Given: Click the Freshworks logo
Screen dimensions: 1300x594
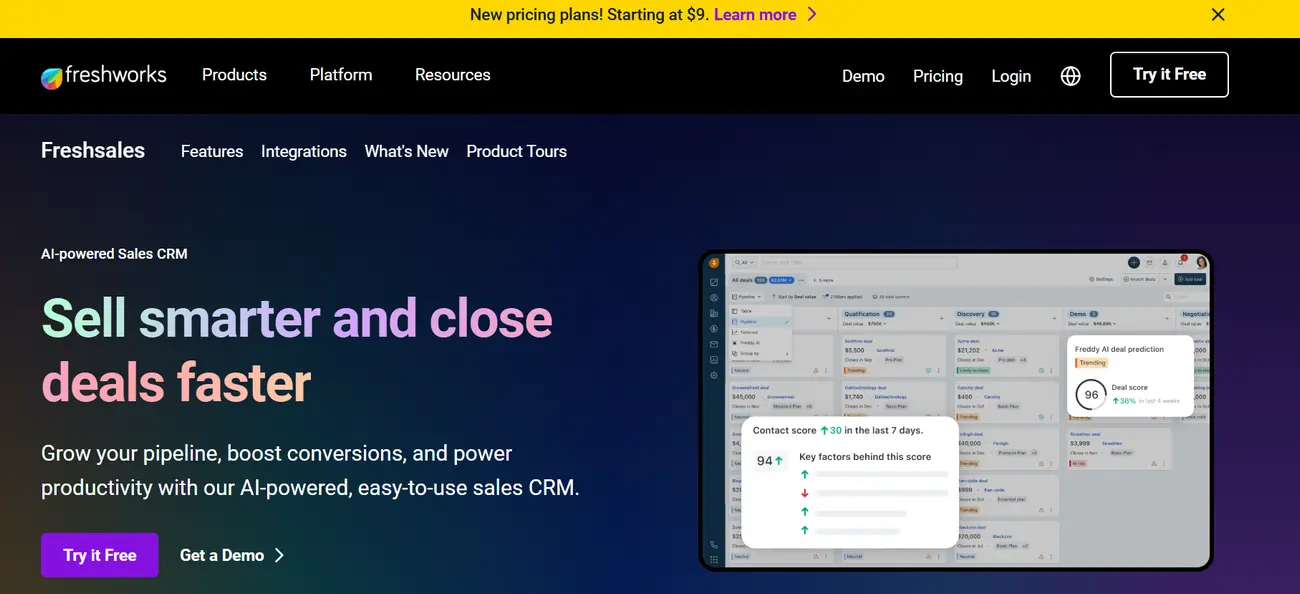Looking at the screenshot, I should tap(103, 74).
